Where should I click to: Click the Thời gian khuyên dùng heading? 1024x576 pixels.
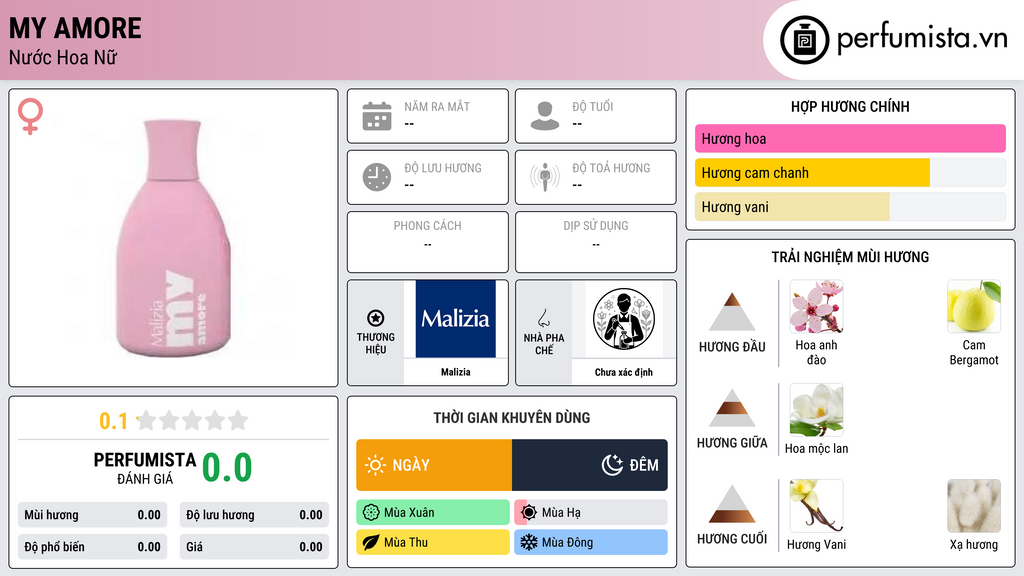512,417
